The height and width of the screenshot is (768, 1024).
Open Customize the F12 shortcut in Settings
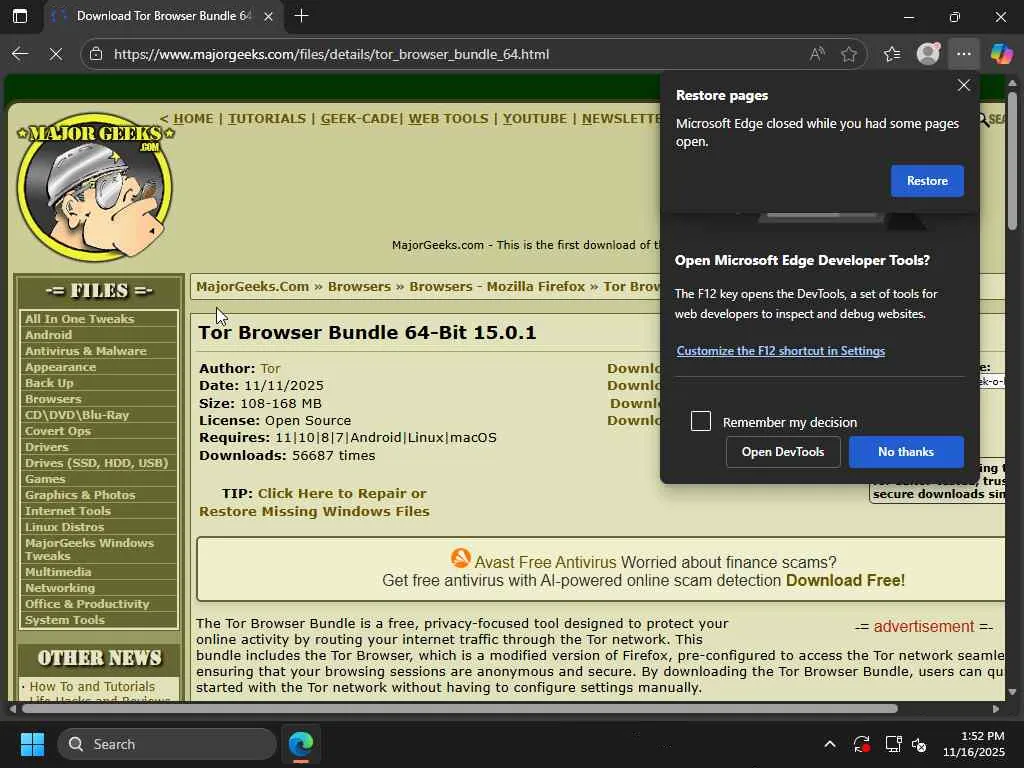(x=780, y=351)
